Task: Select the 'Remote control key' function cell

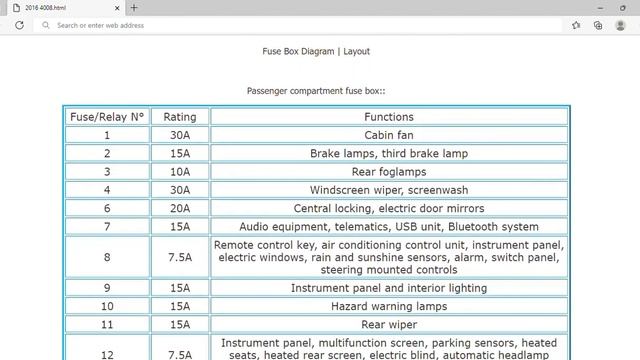Action: click(x=389, y=257)
